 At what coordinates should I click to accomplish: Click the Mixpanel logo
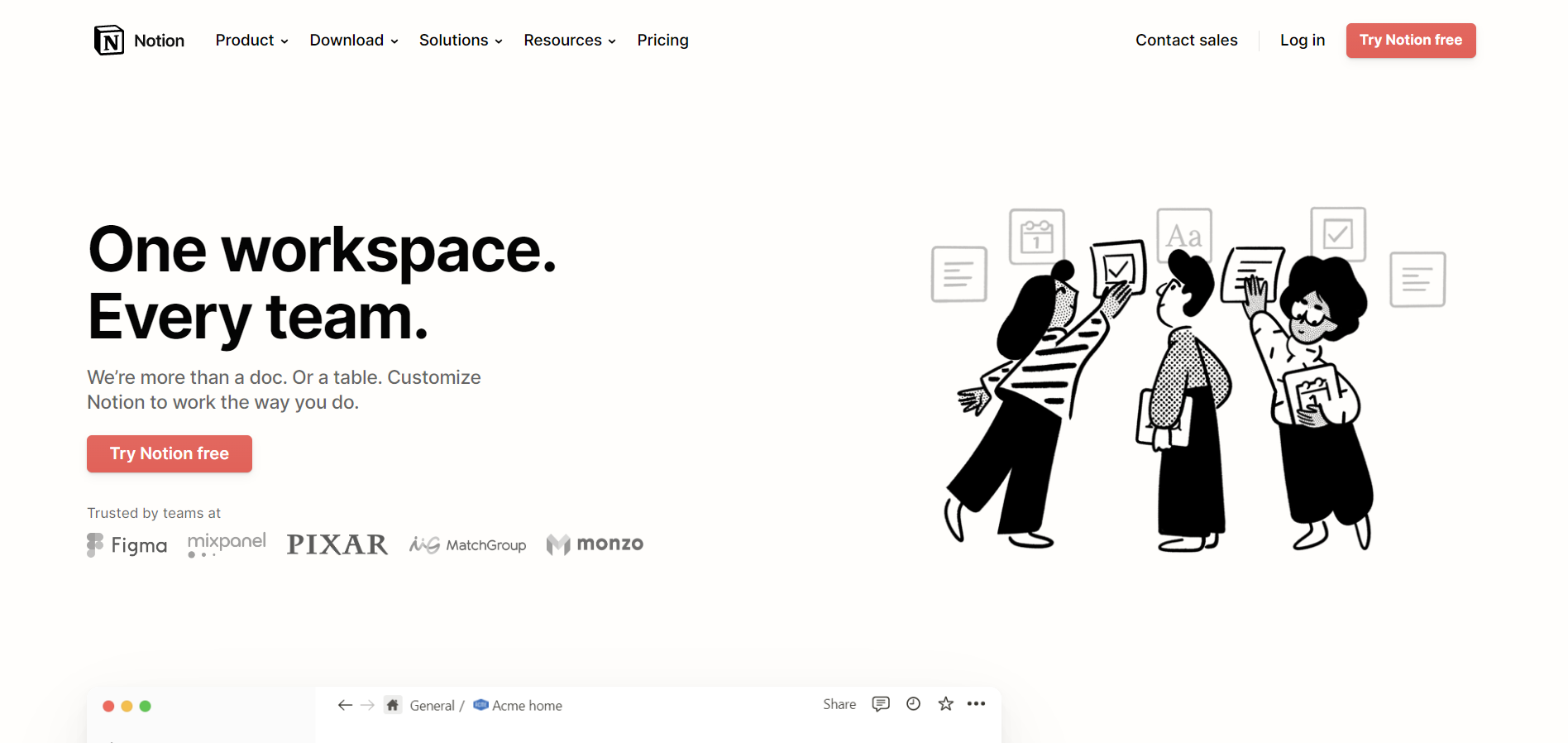pos(227,544)
